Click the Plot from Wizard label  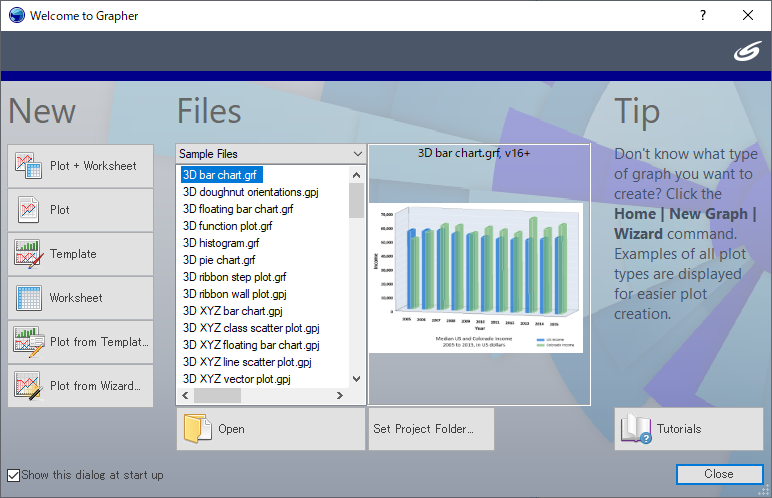[x=95, y=386]
